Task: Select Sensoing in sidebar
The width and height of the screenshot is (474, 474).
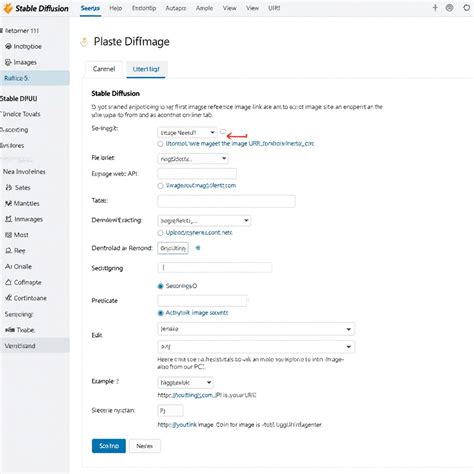Action: (x=19, y=314)
